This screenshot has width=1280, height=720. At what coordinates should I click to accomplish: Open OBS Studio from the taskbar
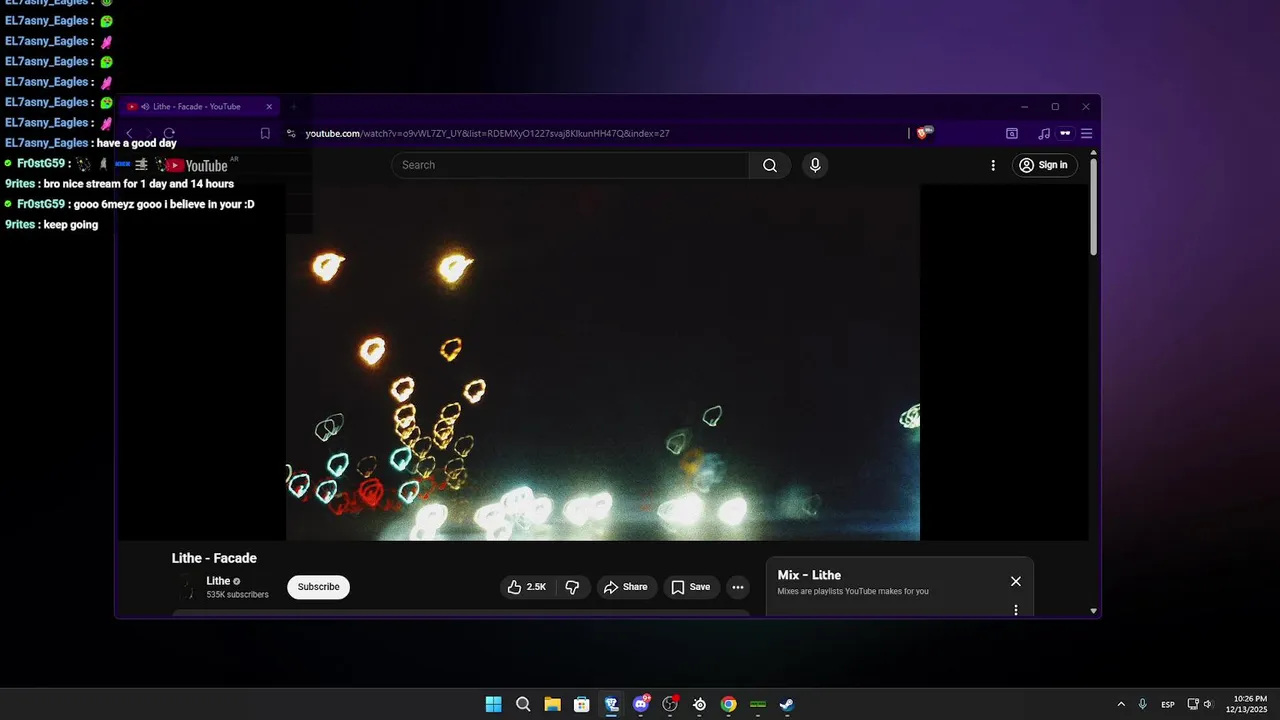(x=670, y=704)
